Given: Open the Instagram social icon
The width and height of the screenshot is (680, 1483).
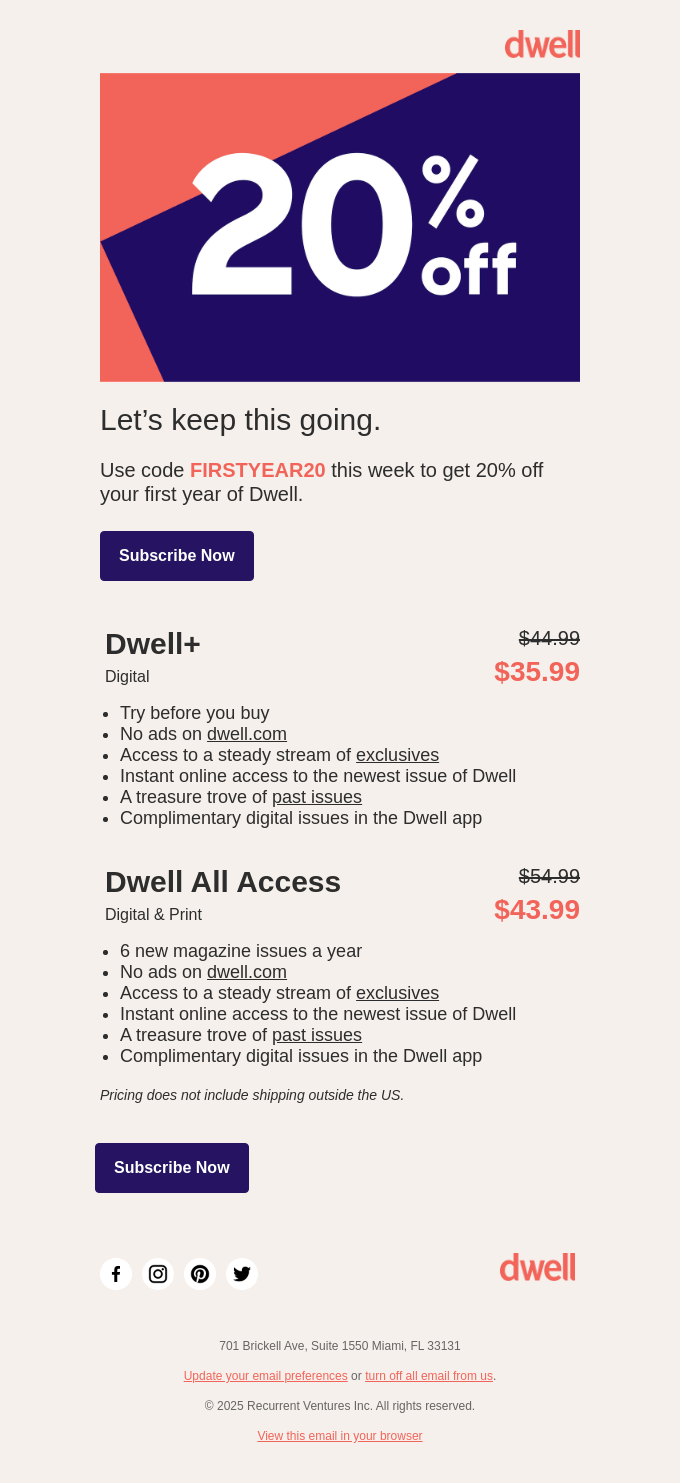Looking at the screenshot, I should [158, 1274].
